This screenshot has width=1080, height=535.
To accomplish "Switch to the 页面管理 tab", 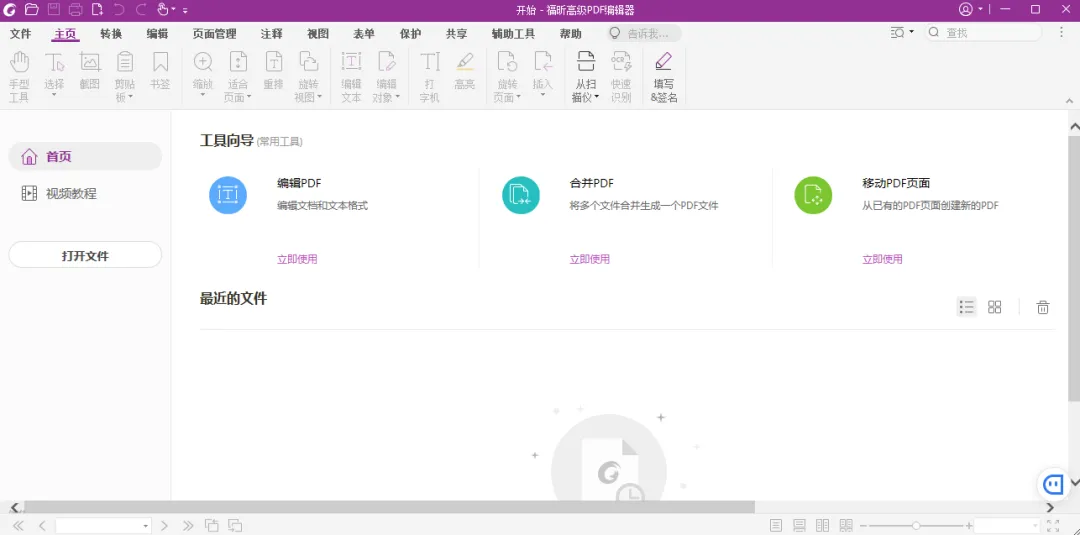I will (x=214, y=34).
